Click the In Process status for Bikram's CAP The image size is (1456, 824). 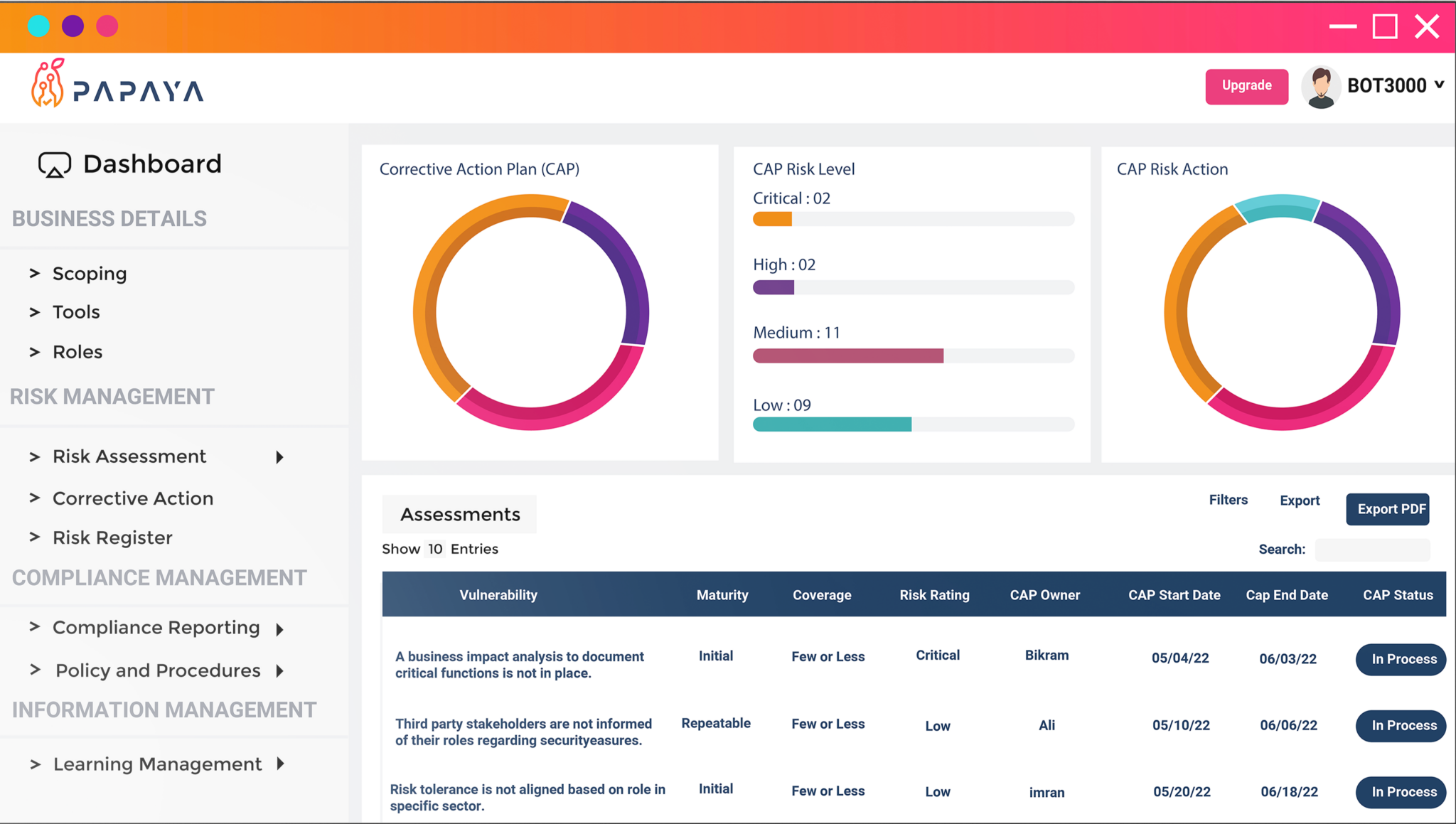point(1400,659)
